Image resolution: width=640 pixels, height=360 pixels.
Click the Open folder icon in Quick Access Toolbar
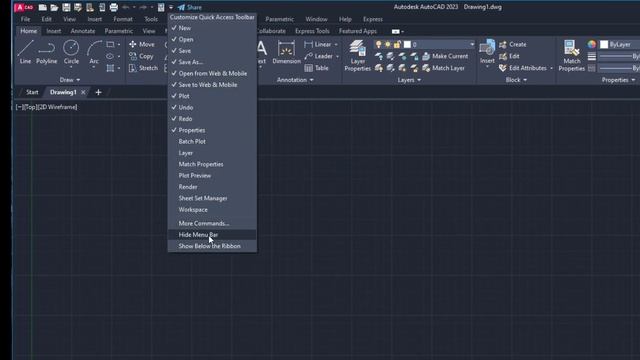[54, 7]
